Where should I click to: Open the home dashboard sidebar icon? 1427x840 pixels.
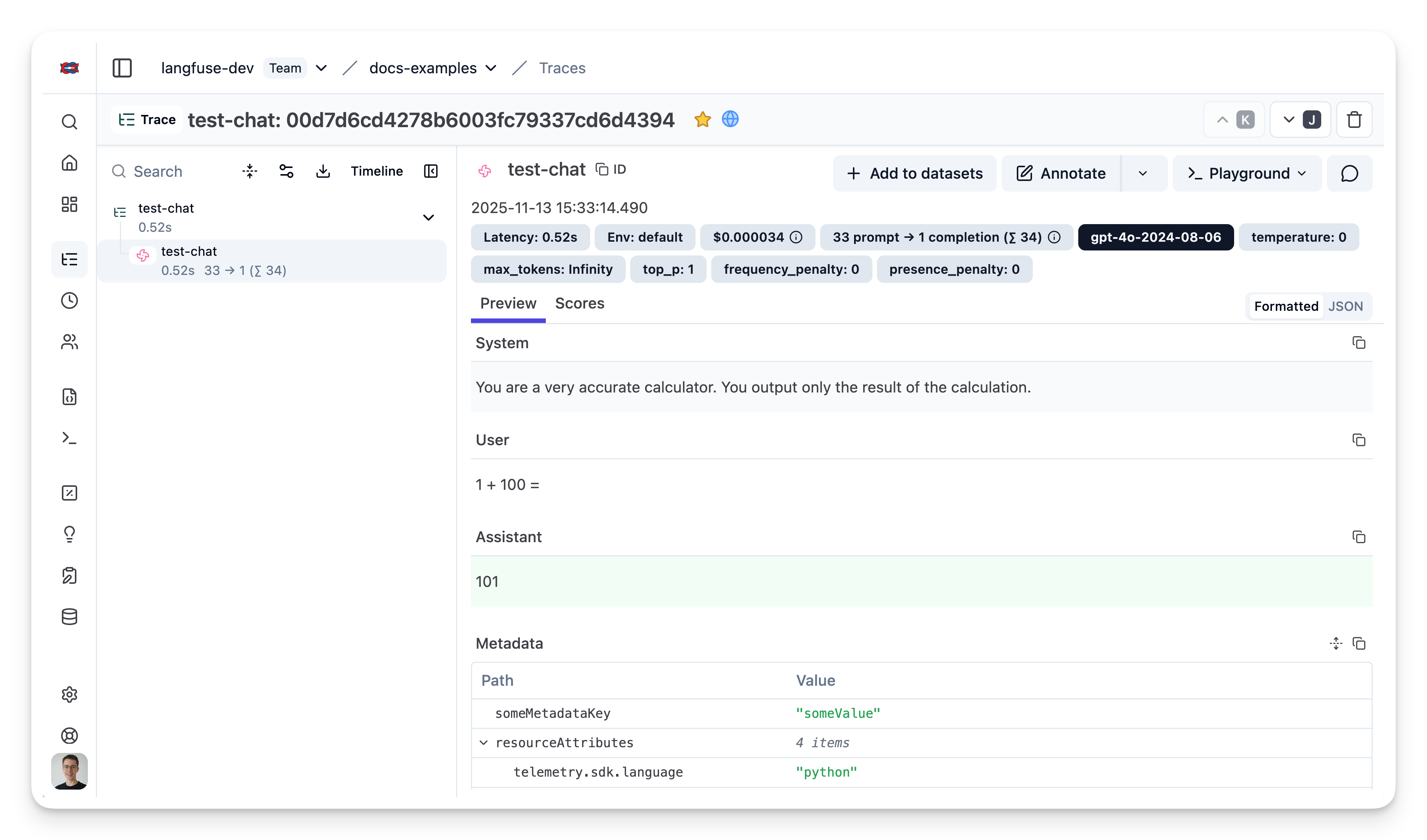(x=69, y=163)
